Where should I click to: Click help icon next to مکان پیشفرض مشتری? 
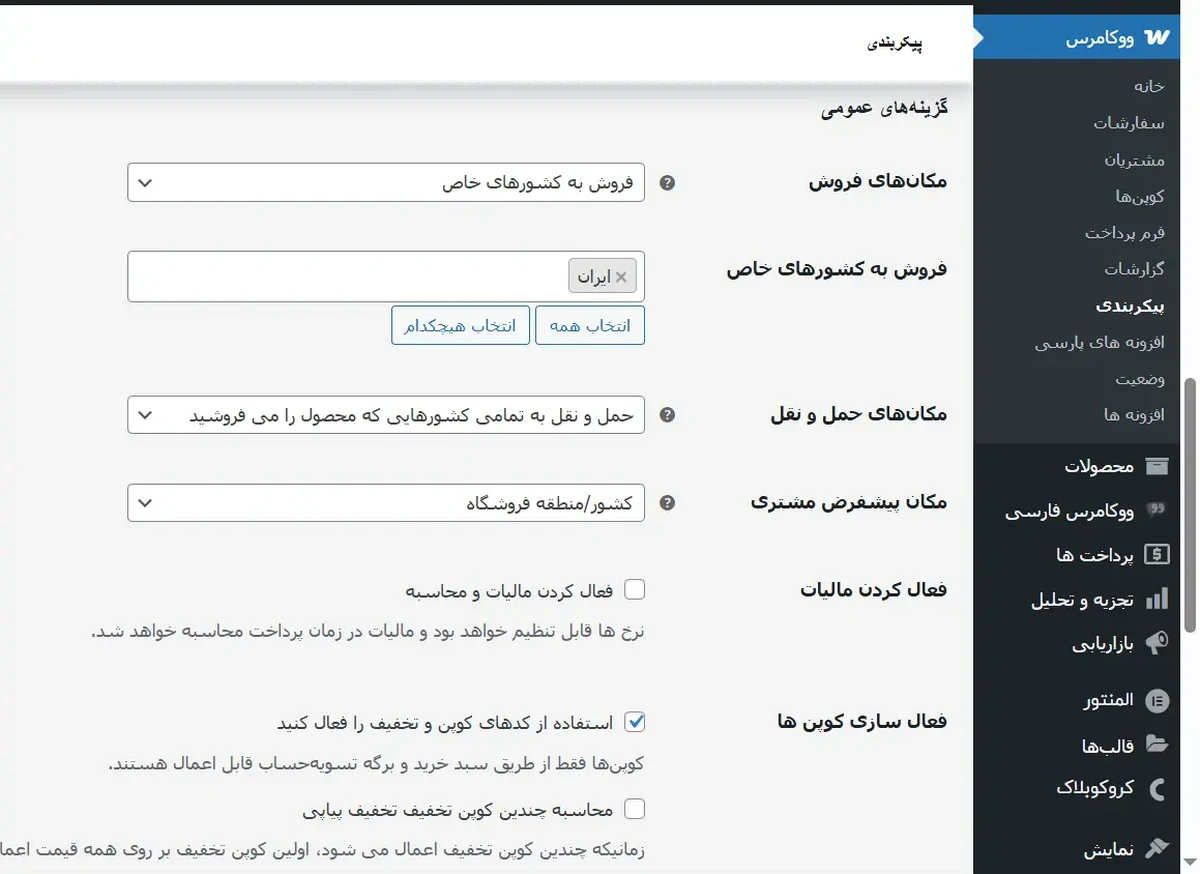(x=668, y=503)
